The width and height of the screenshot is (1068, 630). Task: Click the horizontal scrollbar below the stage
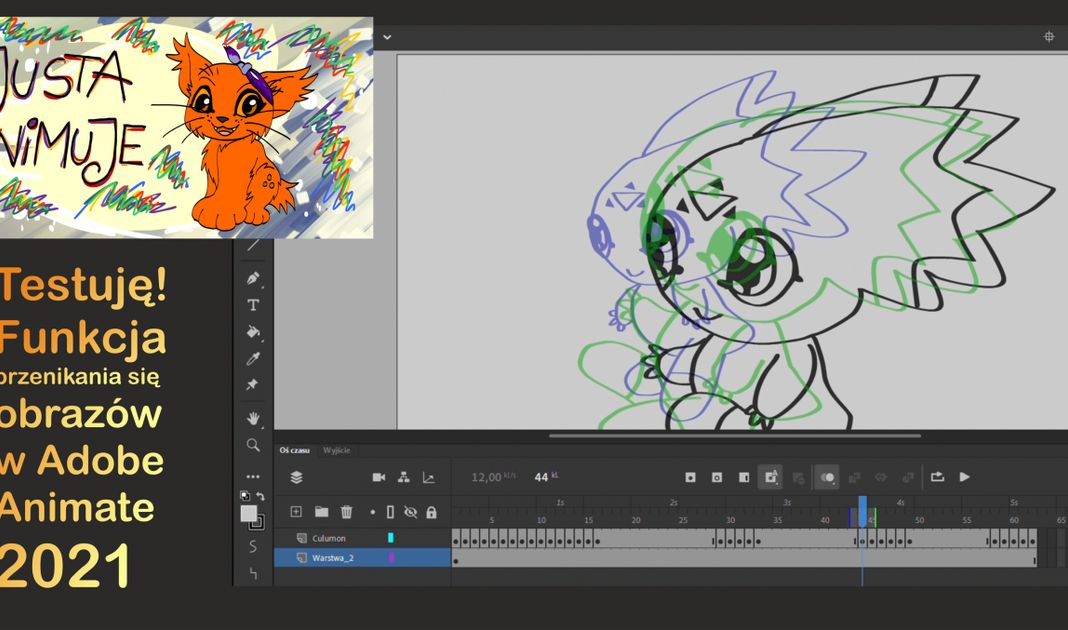[x=735, y=435]
